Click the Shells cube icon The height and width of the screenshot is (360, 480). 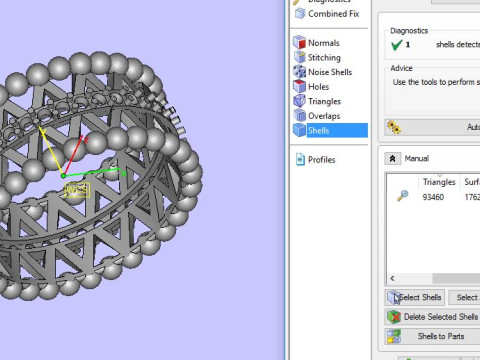point(299,130)
